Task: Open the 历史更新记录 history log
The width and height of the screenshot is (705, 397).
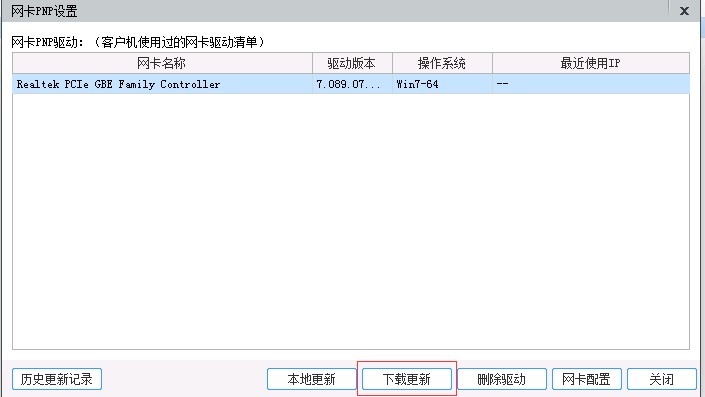Action: click(57, 379)
